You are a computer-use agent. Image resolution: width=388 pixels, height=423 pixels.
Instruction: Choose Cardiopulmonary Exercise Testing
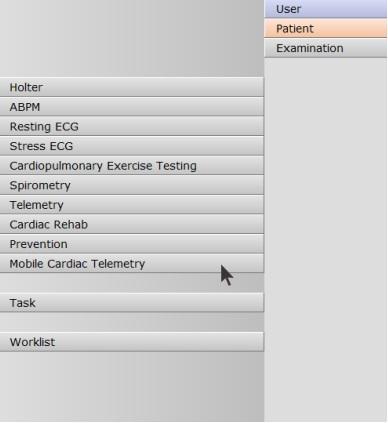(132, 166)
